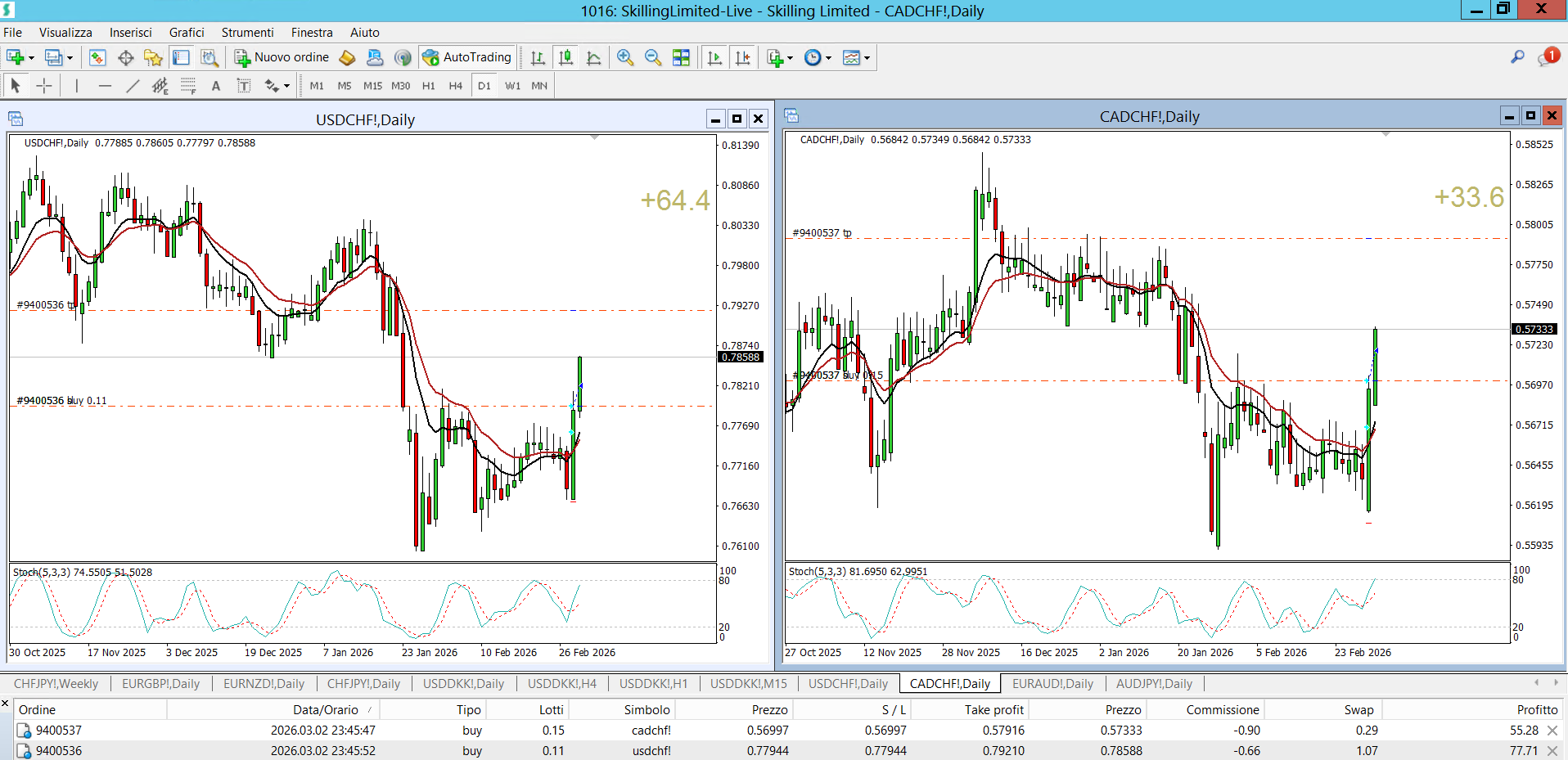Open the indicators list dropdown
This screenshot has height=760, width=1568.
click(x=790, y=58)
